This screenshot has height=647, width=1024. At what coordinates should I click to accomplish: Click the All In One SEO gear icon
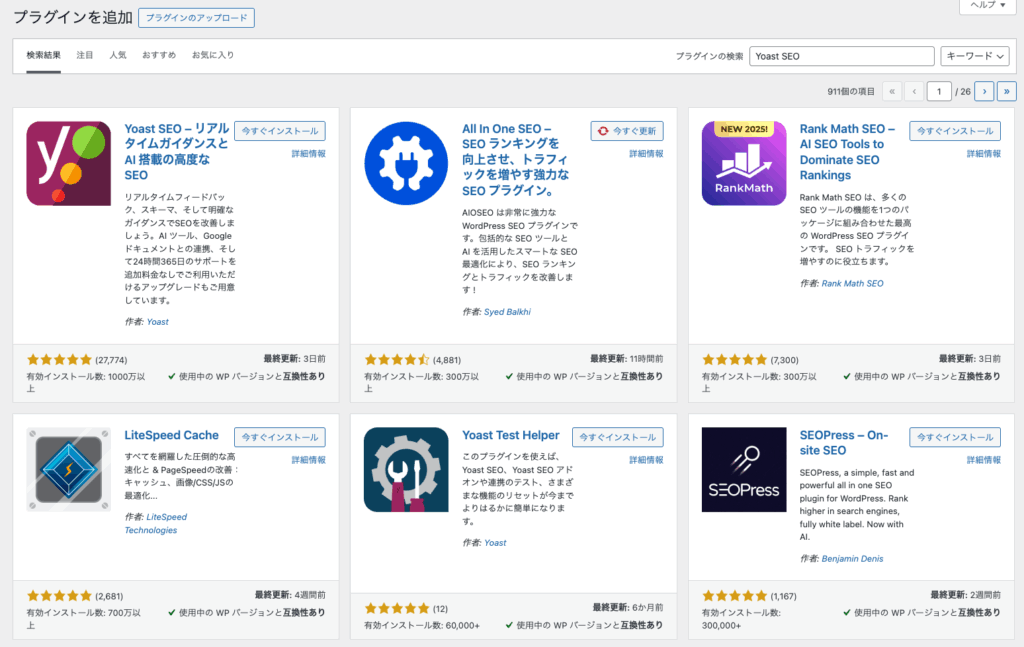406,163
